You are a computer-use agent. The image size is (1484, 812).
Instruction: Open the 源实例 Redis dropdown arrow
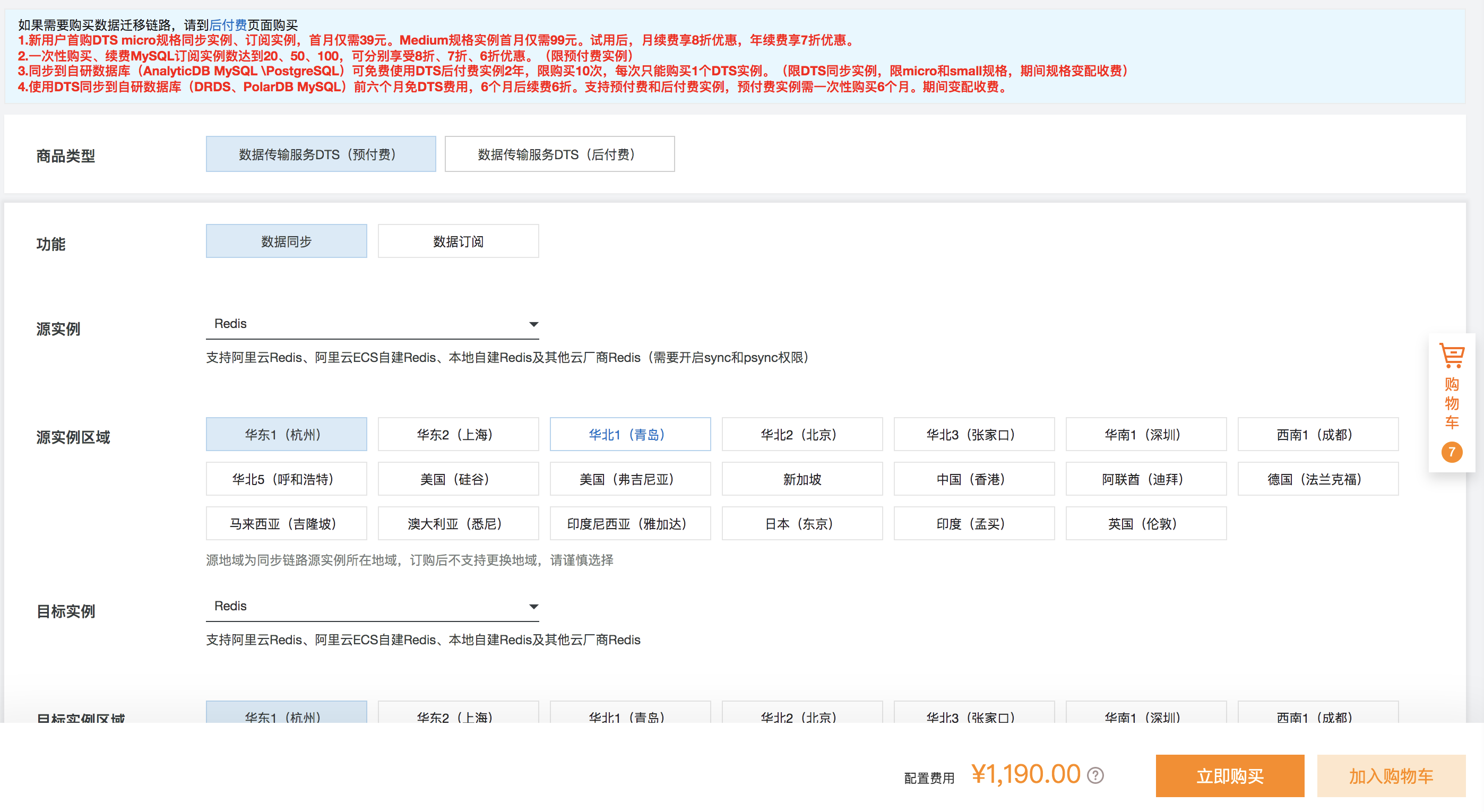click(533, 324)
